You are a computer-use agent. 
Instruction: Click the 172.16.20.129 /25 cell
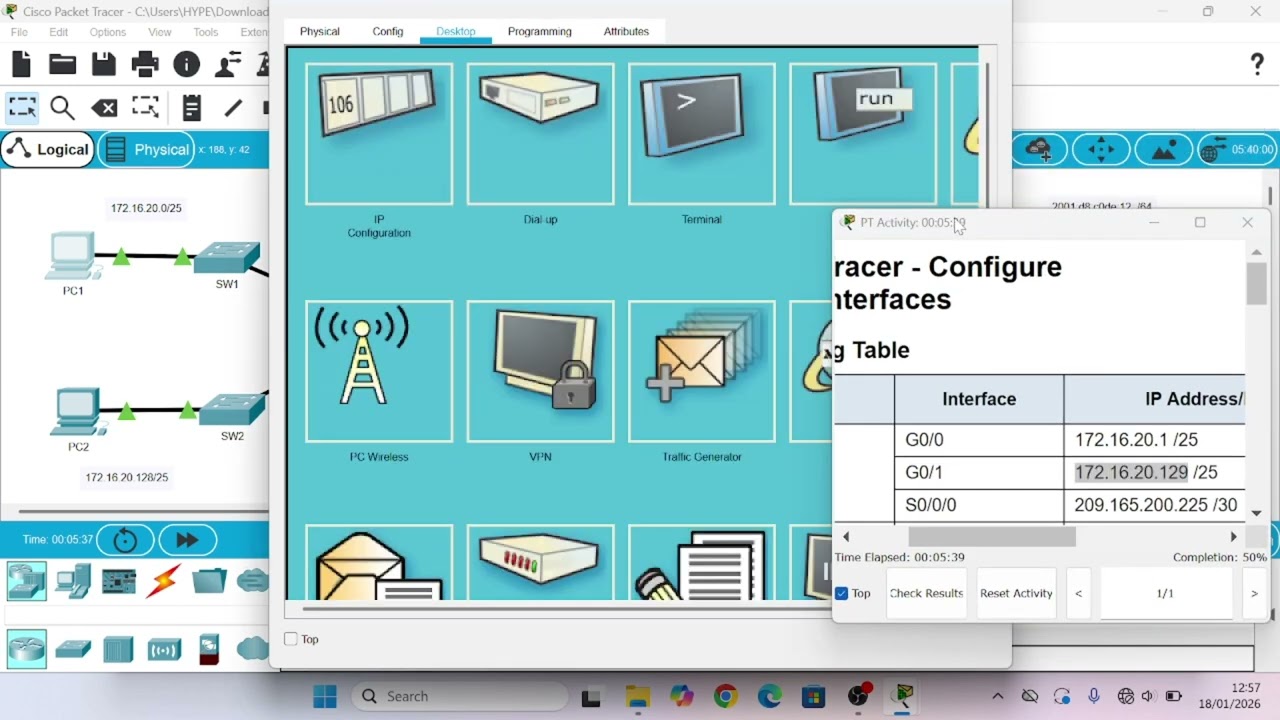(1154, 472)
